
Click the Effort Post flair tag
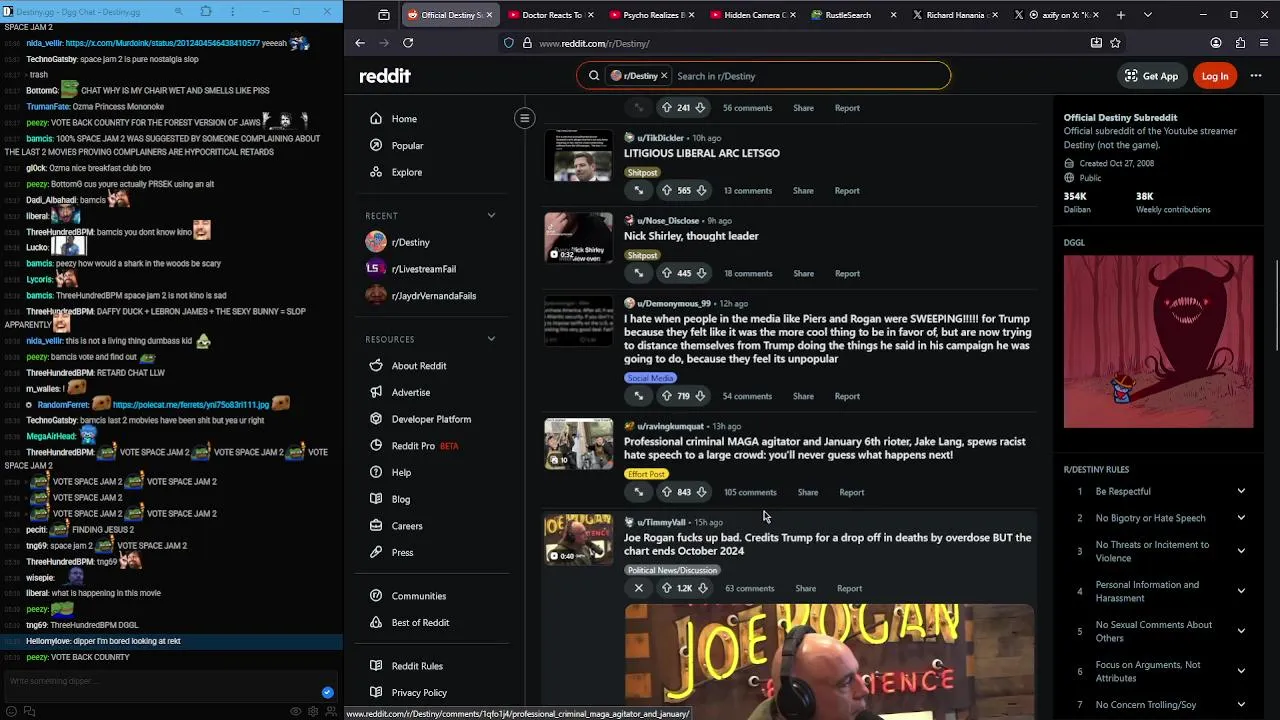[646, 474]
